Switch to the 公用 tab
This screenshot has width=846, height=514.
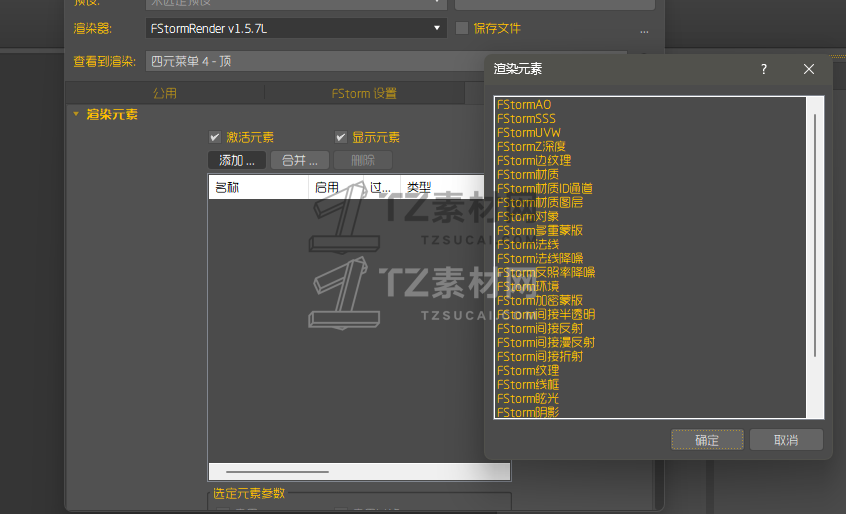165,93
